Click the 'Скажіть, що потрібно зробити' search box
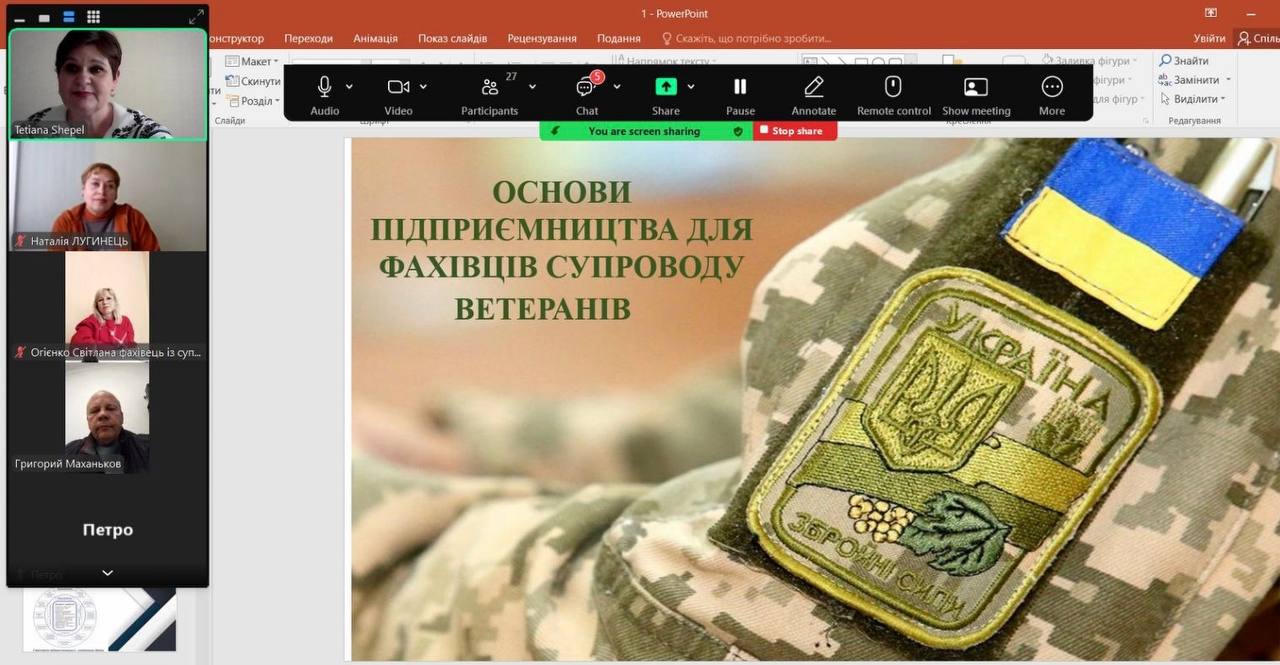Viewport: 1280px width, 665px height. 747,38
